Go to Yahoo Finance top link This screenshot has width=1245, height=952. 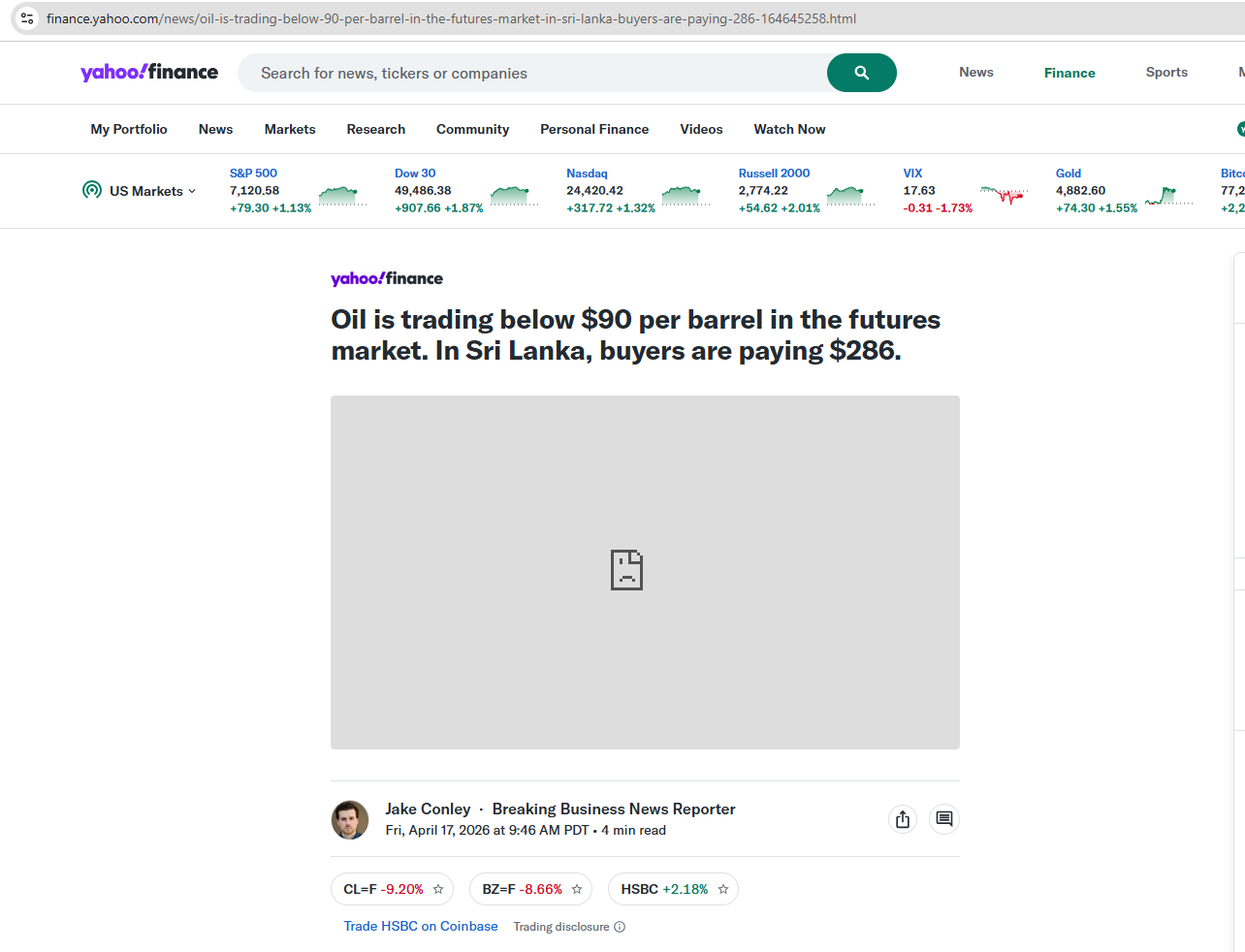(x=1069, y=73)
